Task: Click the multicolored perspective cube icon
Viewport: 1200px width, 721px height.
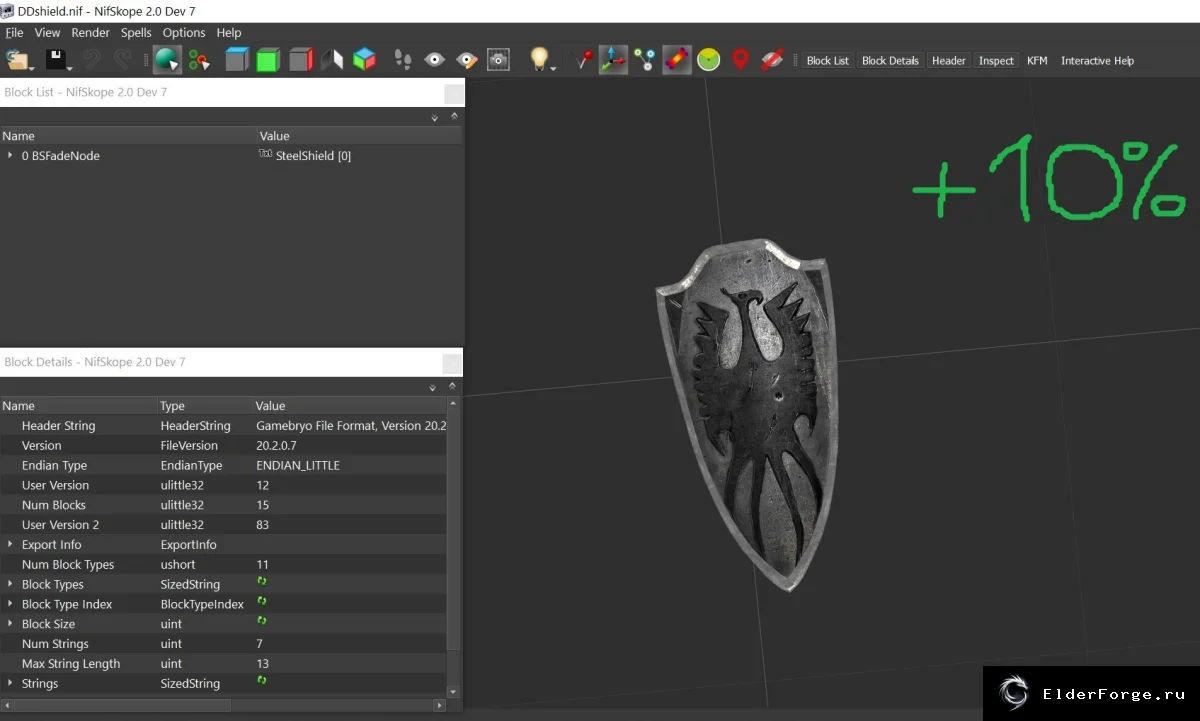Action: pos(365,60)
